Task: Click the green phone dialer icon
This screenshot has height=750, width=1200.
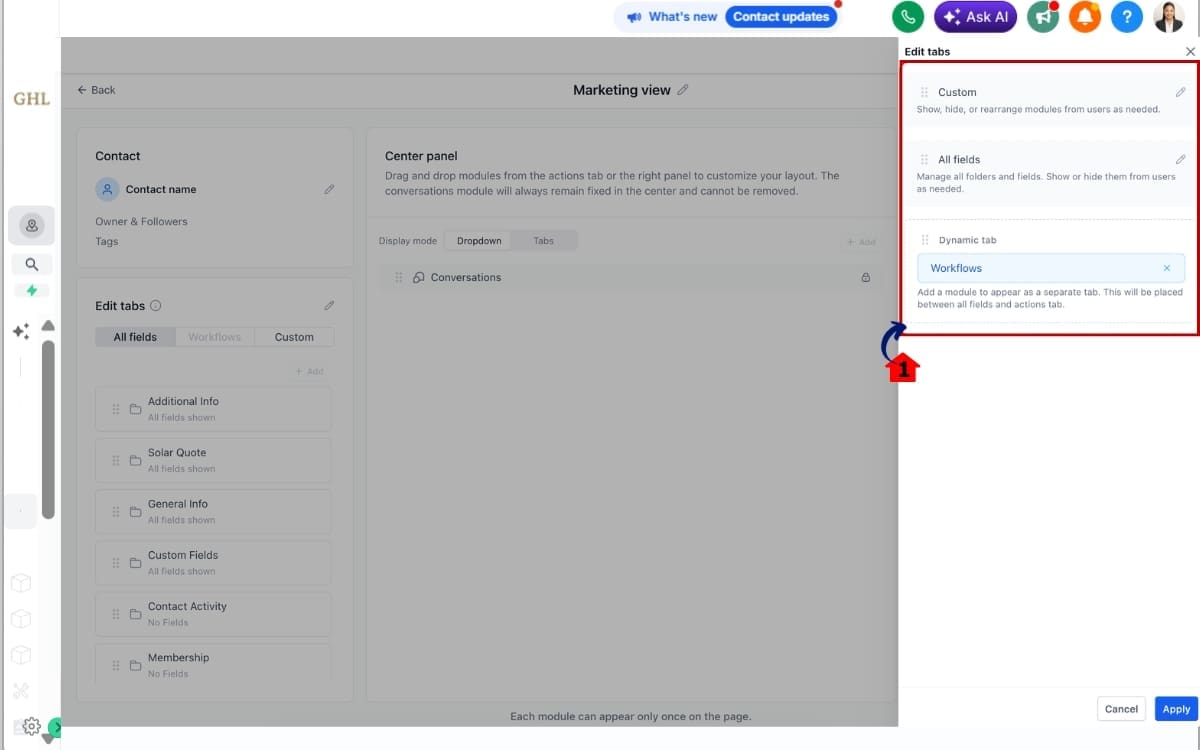Action: coord(908,17)
